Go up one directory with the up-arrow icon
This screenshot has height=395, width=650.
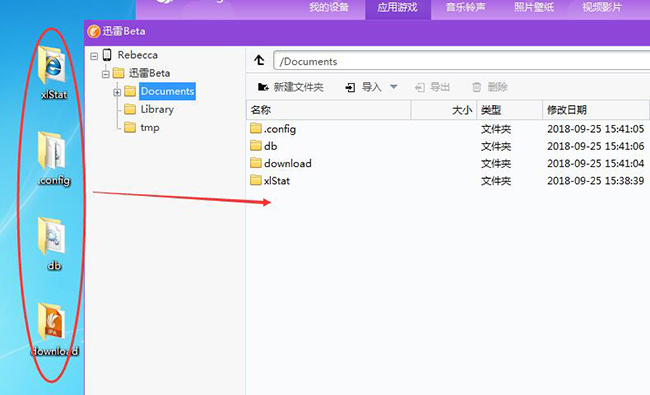(x=260, y=61)
